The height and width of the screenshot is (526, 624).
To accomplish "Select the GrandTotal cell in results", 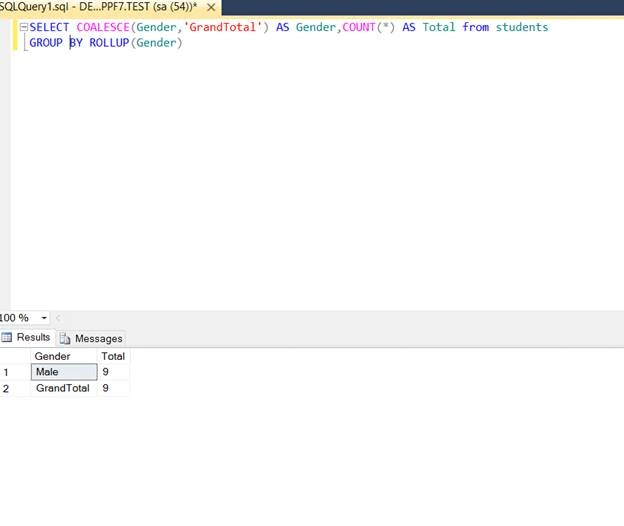I will (64, 388).
